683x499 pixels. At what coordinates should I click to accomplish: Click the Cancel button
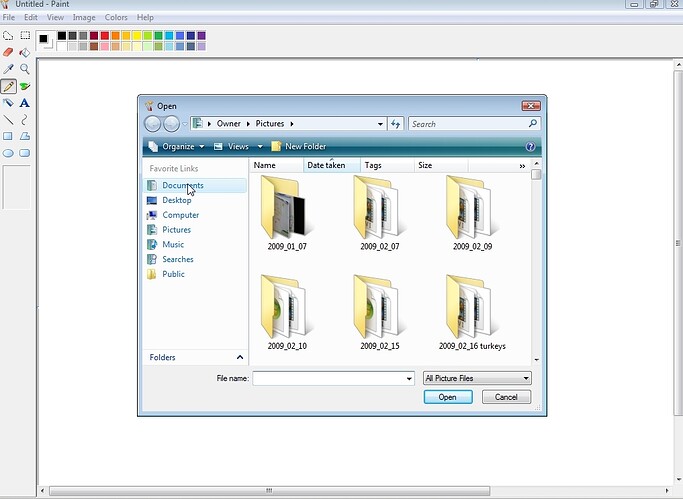tap(506, 397)
